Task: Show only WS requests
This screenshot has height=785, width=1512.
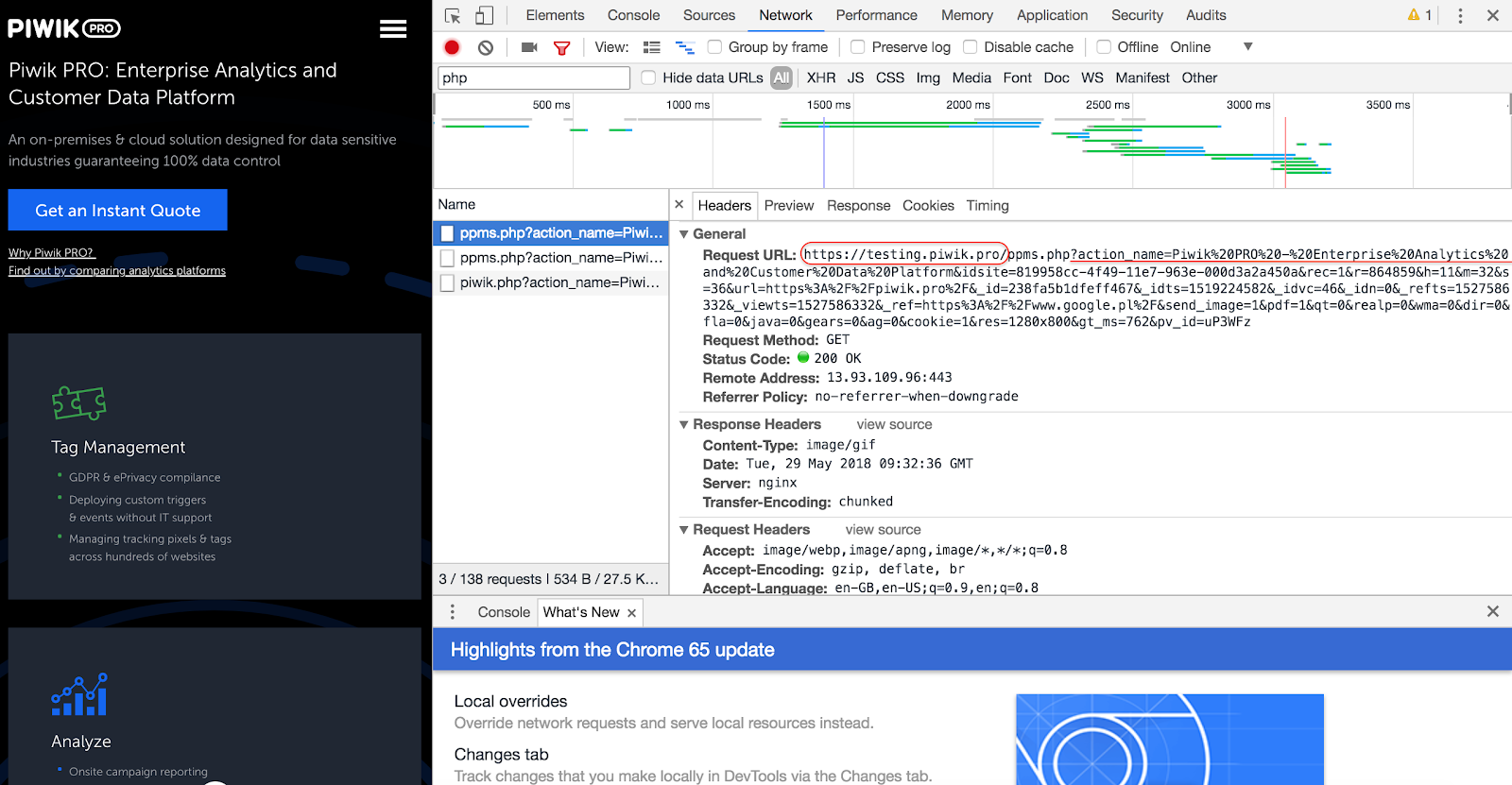Action: pos(1092,78)
